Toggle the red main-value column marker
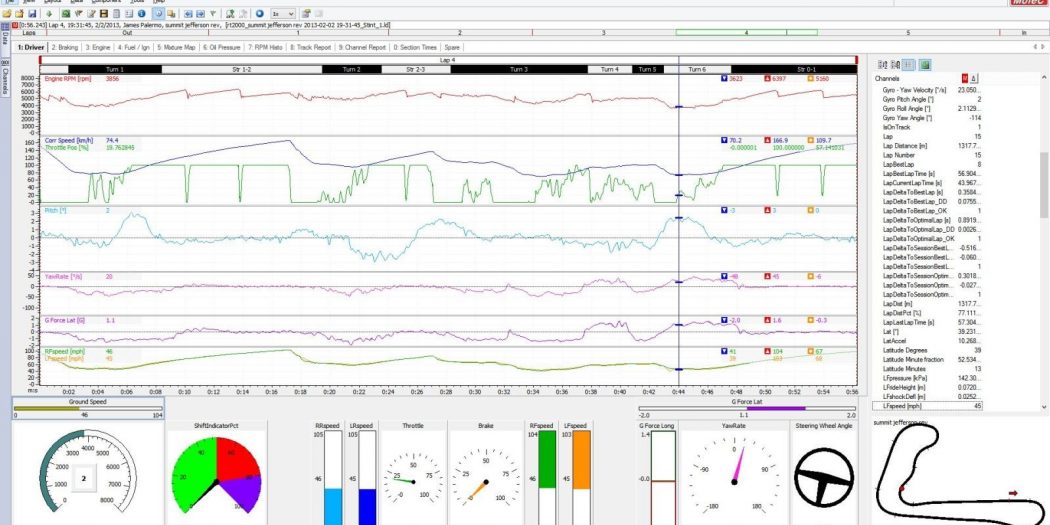1050x525 pixels. coord(964,78)
